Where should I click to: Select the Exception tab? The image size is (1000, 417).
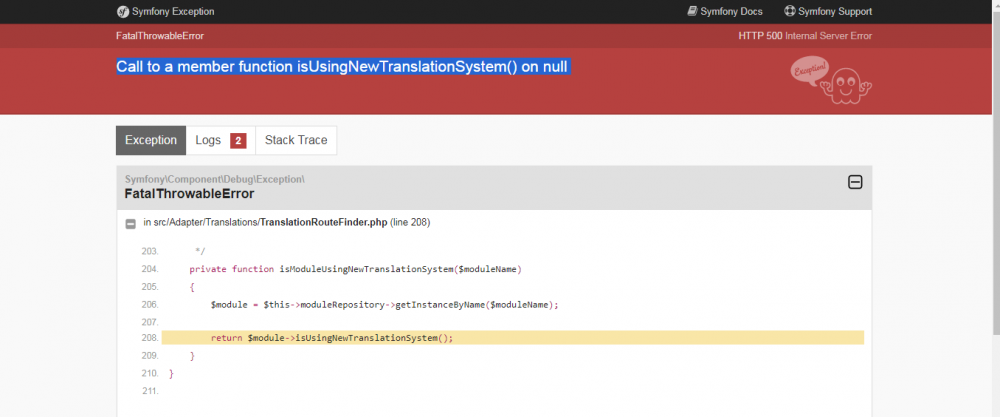[x=151, y=140]
